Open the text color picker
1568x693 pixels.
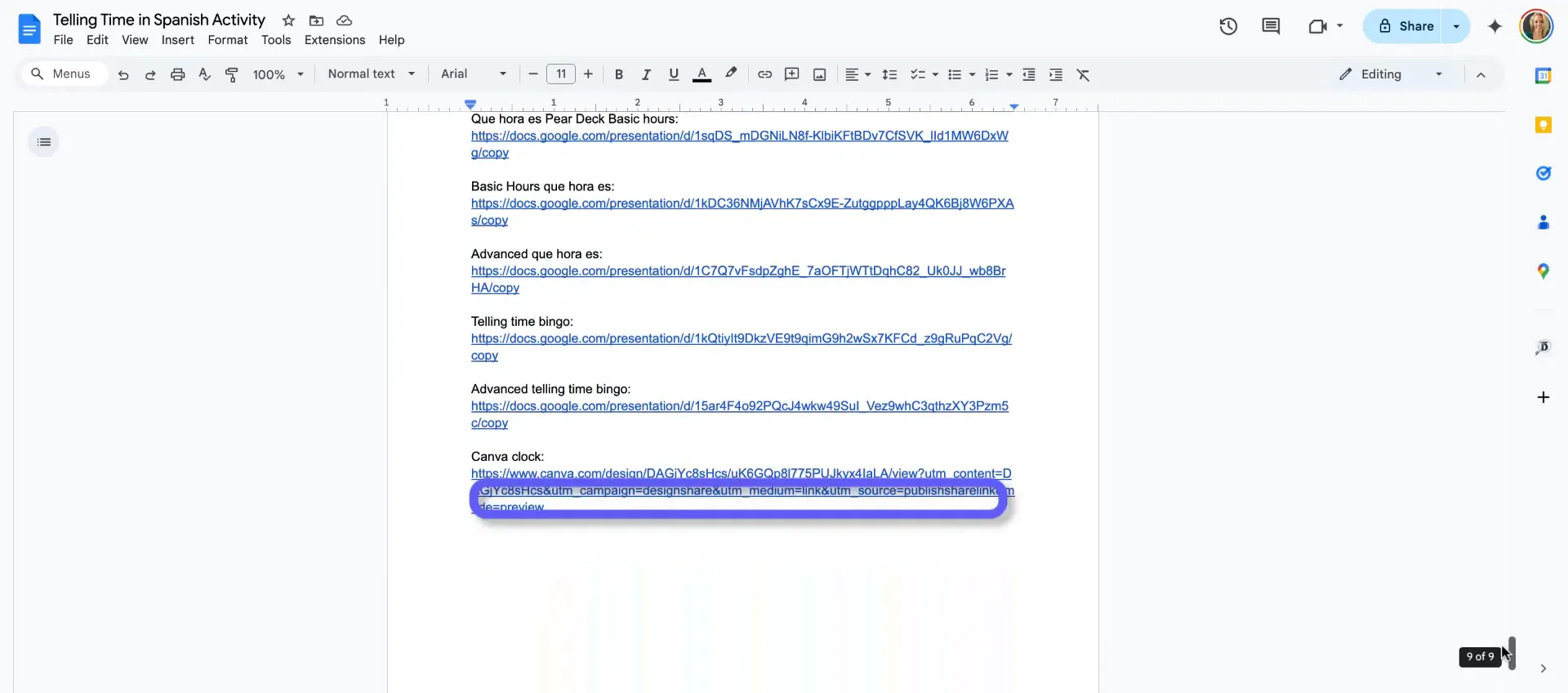click(702, 74)
